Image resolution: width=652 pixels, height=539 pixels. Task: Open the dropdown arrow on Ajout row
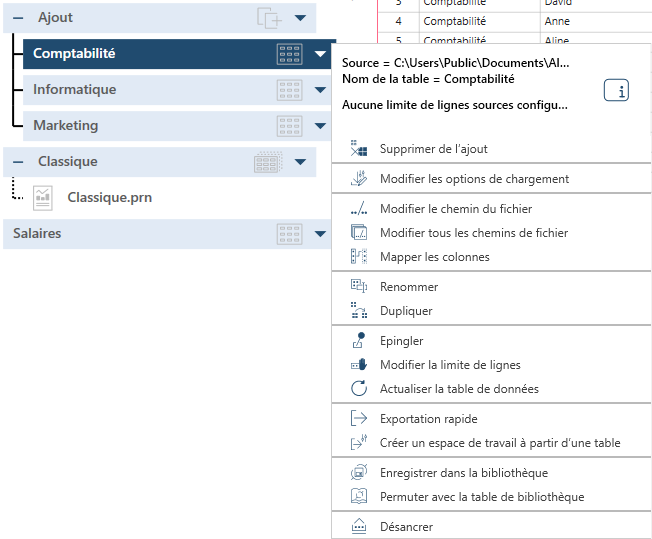tap(300, 18)
